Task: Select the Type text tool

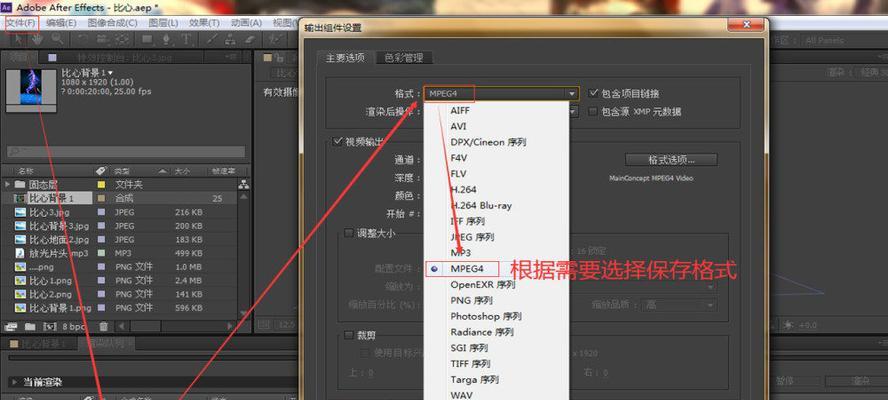Action: pos(186,39)
